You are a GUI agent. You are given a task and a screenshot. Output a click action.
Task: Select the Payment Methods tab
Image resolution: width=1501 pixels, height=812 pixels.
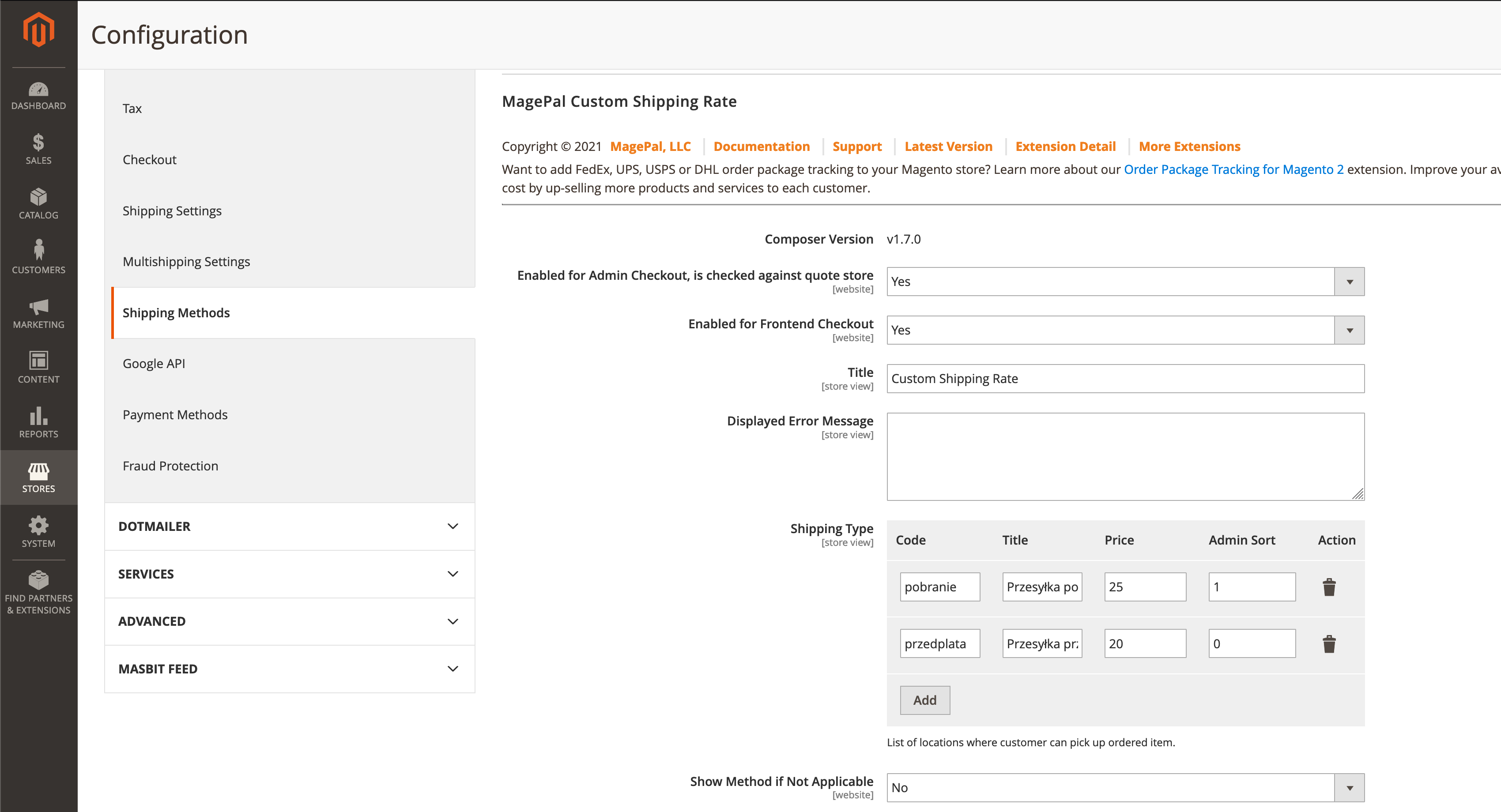tap(175, 415)
